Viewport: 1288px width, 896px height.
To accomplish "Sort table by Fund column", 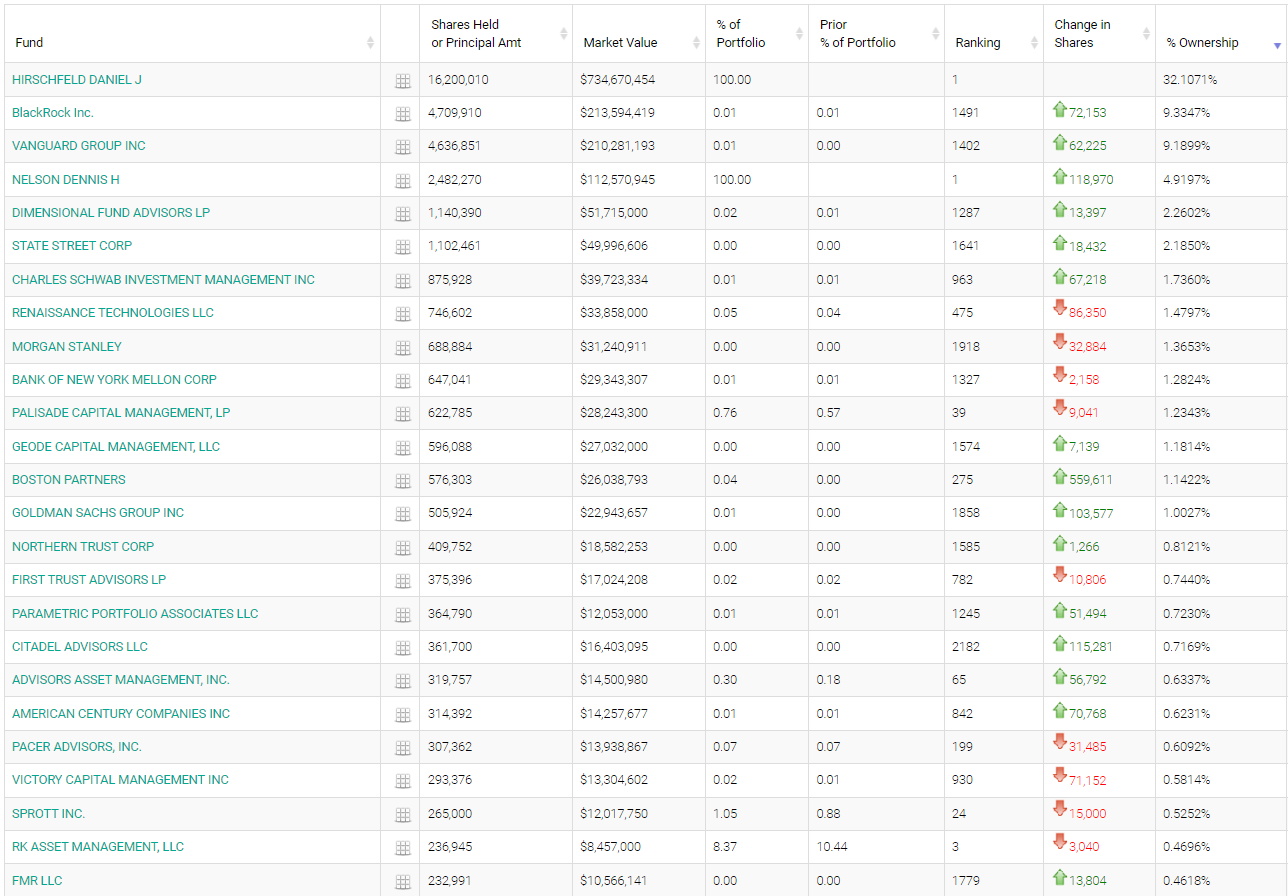I will click(190, 34).
